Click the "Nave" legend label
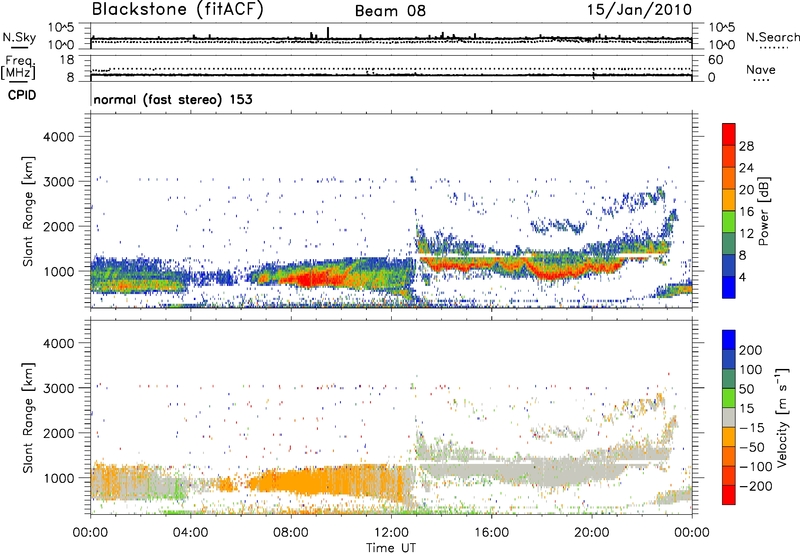 761,69
